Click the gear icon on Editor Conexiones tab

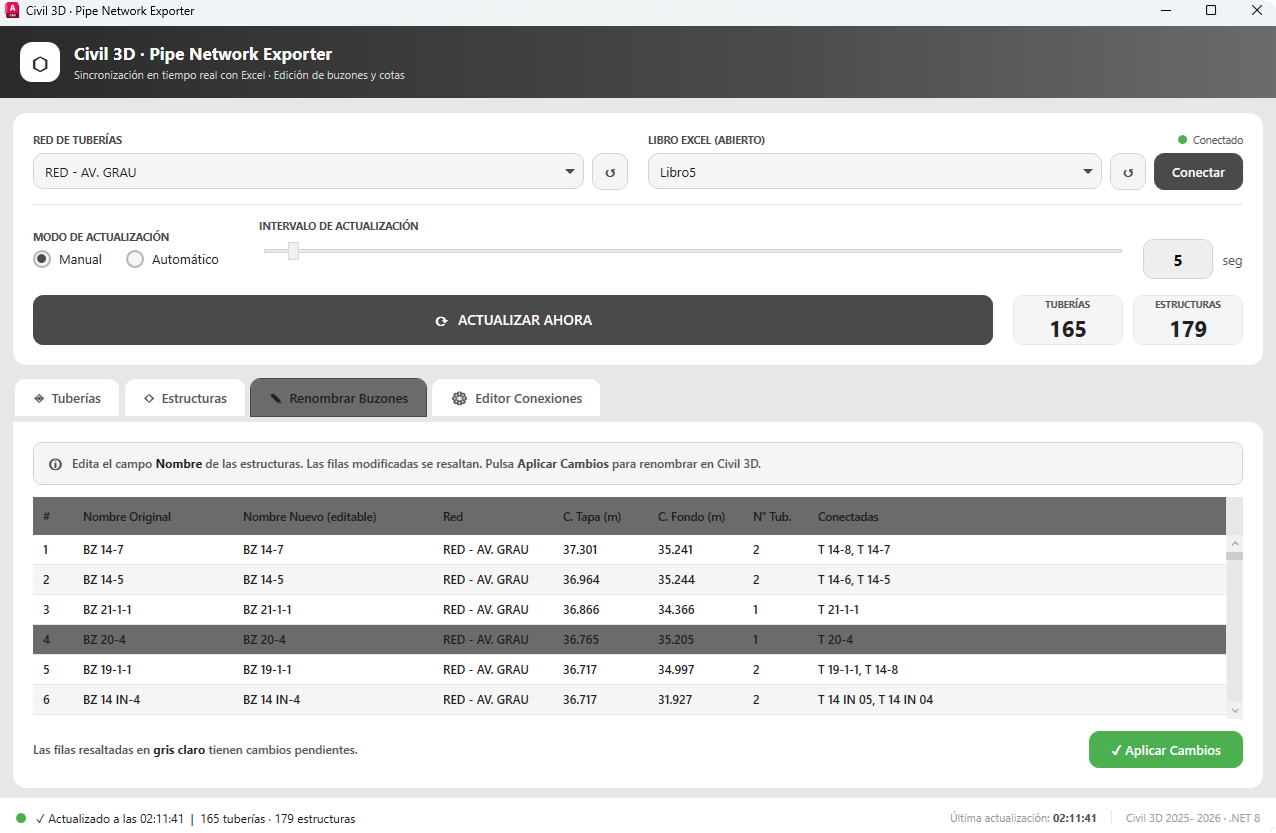point(460,398)
